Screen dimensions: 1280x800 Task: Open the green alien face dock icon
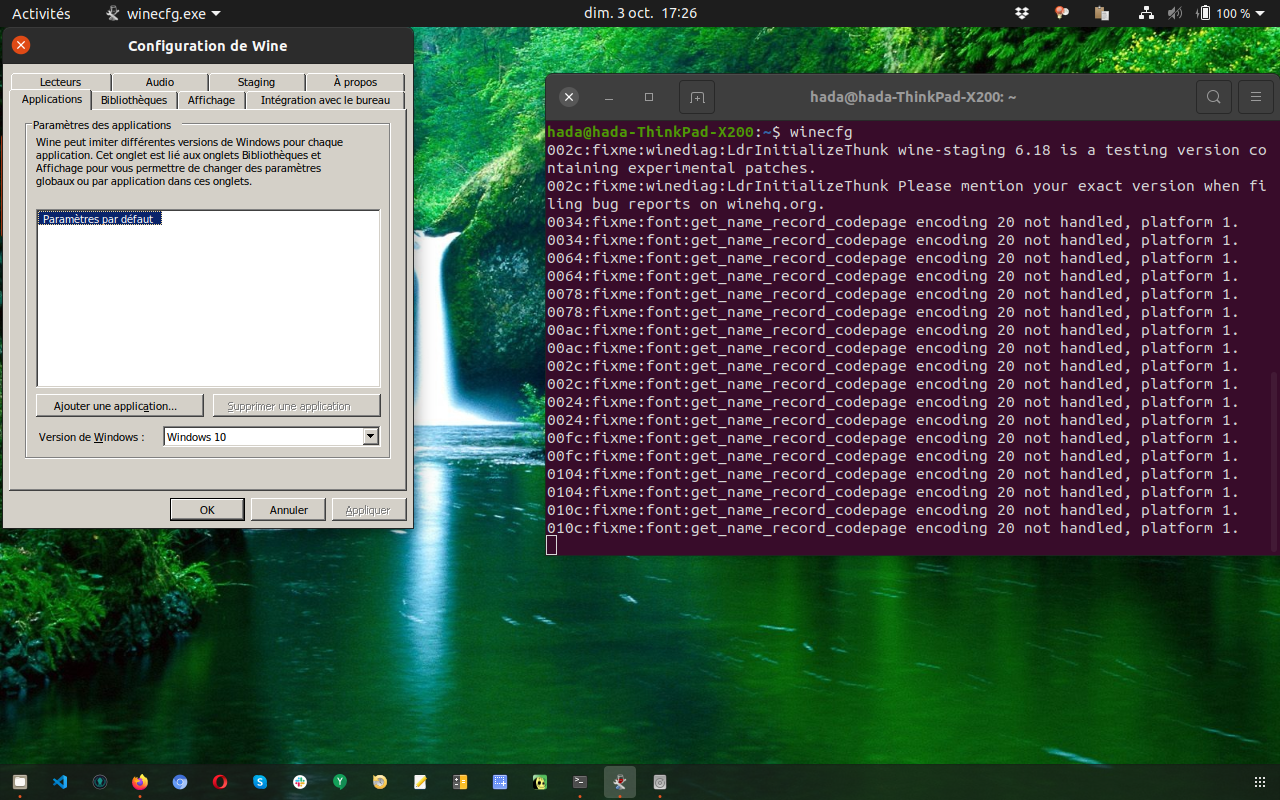coord(540,782)
